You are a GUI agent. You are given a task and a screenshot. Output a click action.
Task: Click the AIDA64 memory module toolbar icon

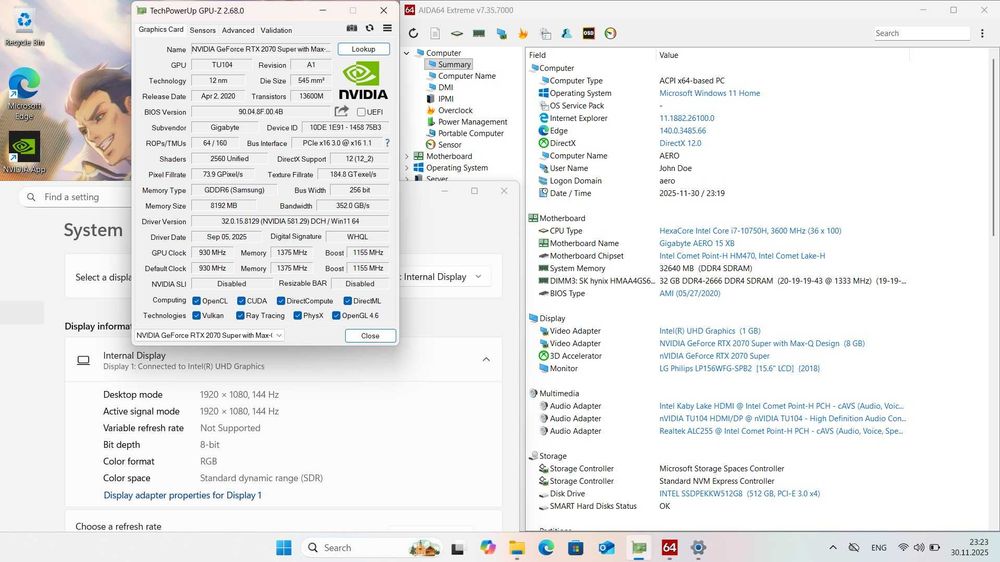479,33
